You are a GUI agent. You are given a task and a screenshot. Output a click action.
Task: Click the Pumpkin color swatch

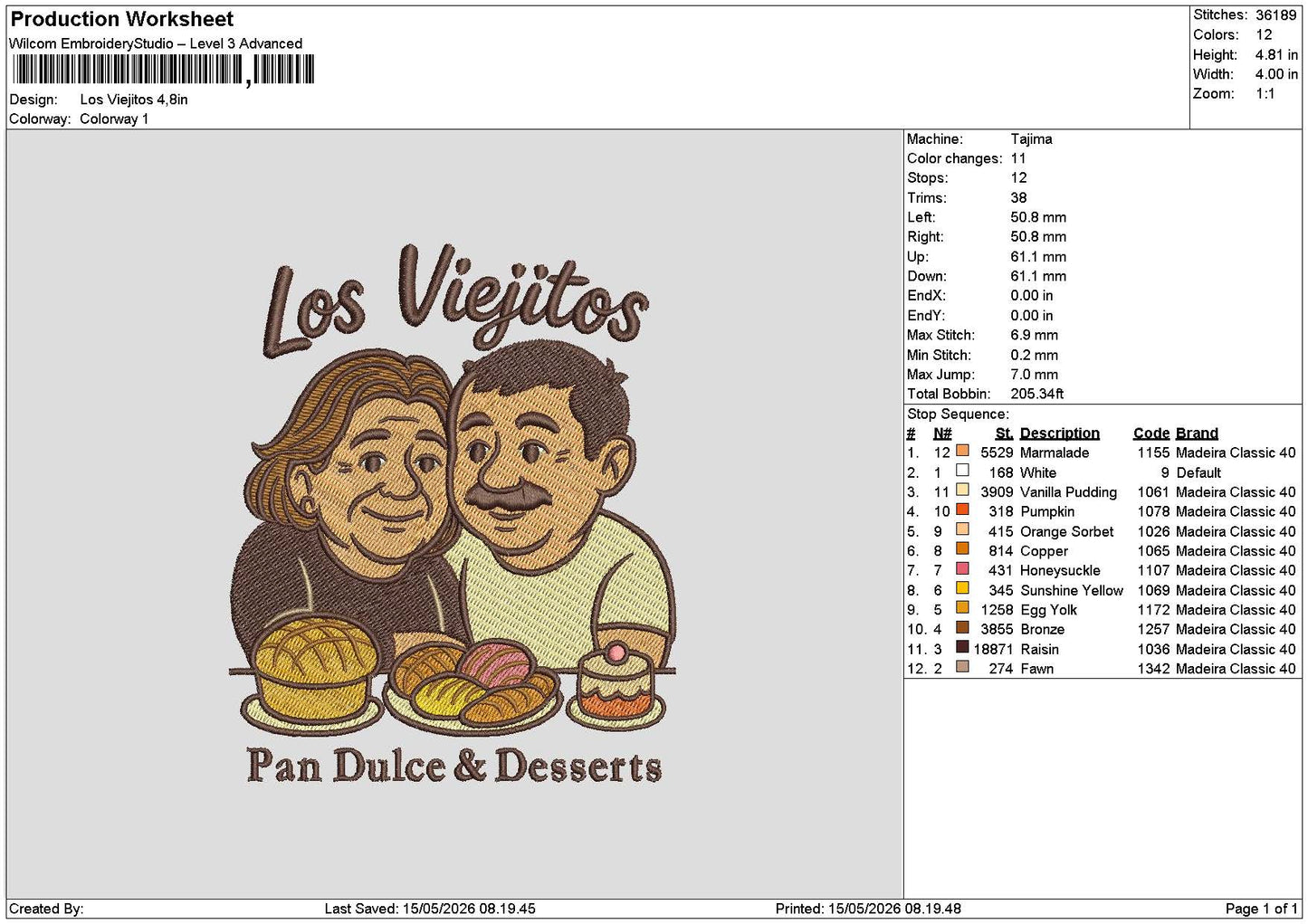coord(962,510)
